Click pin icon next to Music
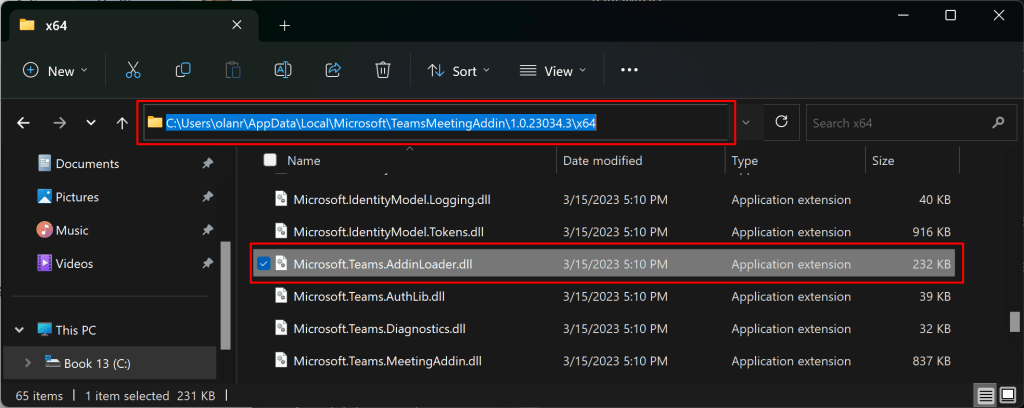The height and width of the screenshot is (408, 1024). coord(207,230)
